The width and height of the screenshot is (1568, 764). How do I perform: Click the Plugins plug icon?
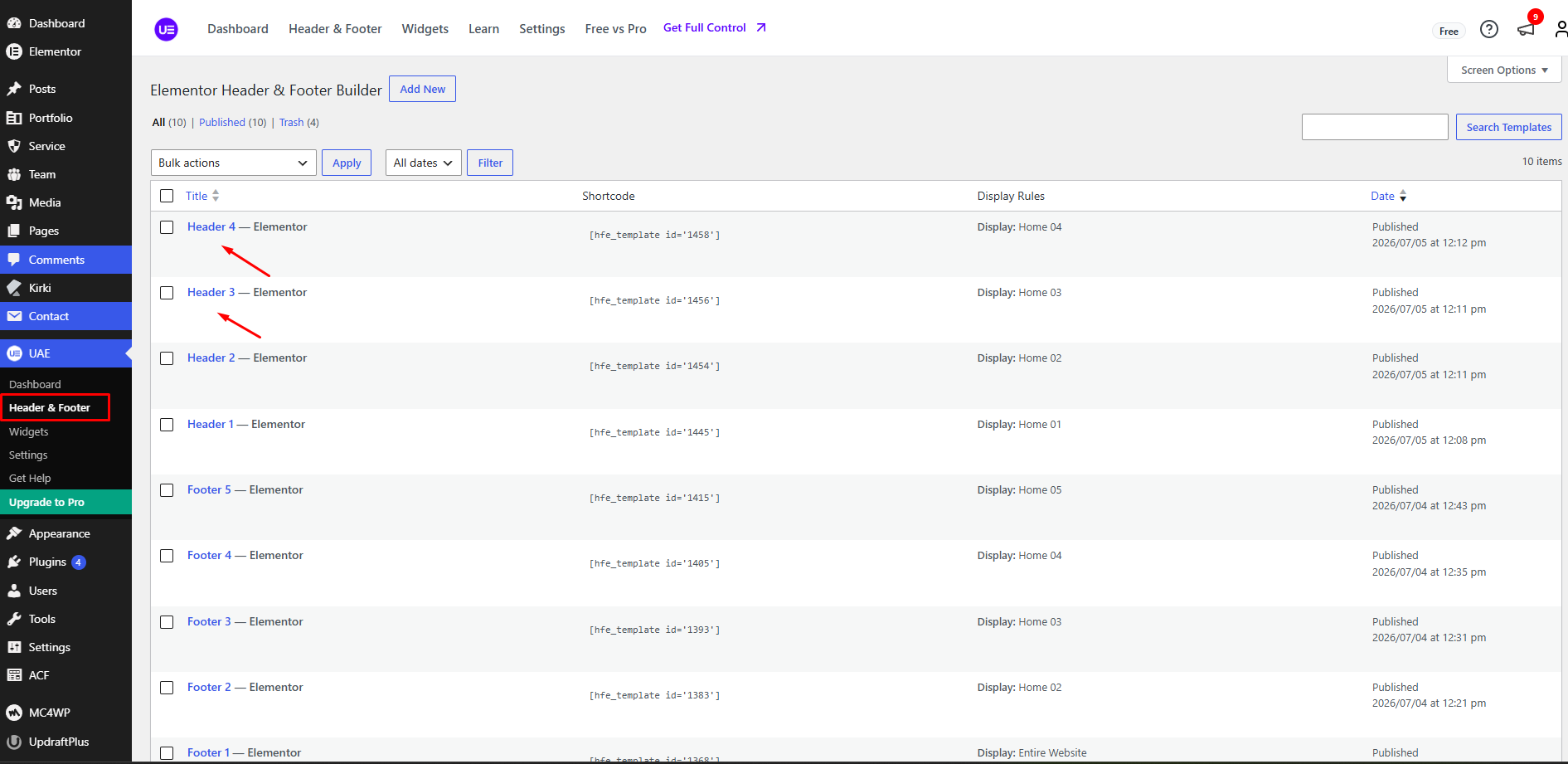[x=14, y=562]
